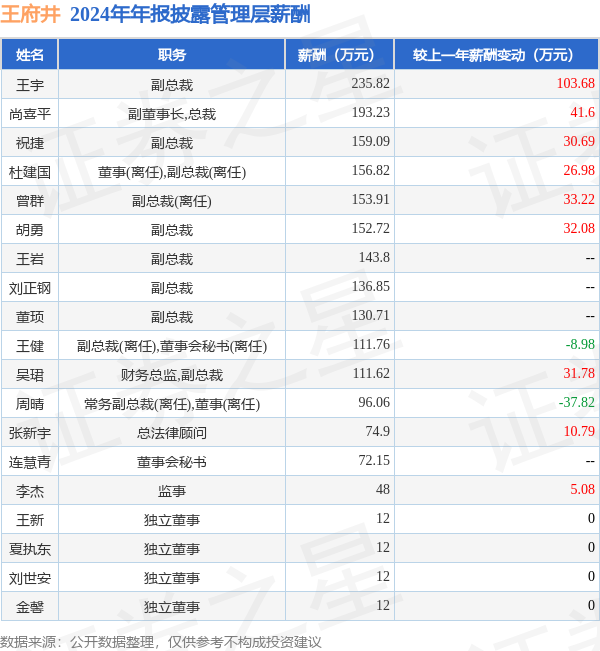This screenshot has width=600, height=651.
Task: Click the change value 10.79
Action: [579, 431]
